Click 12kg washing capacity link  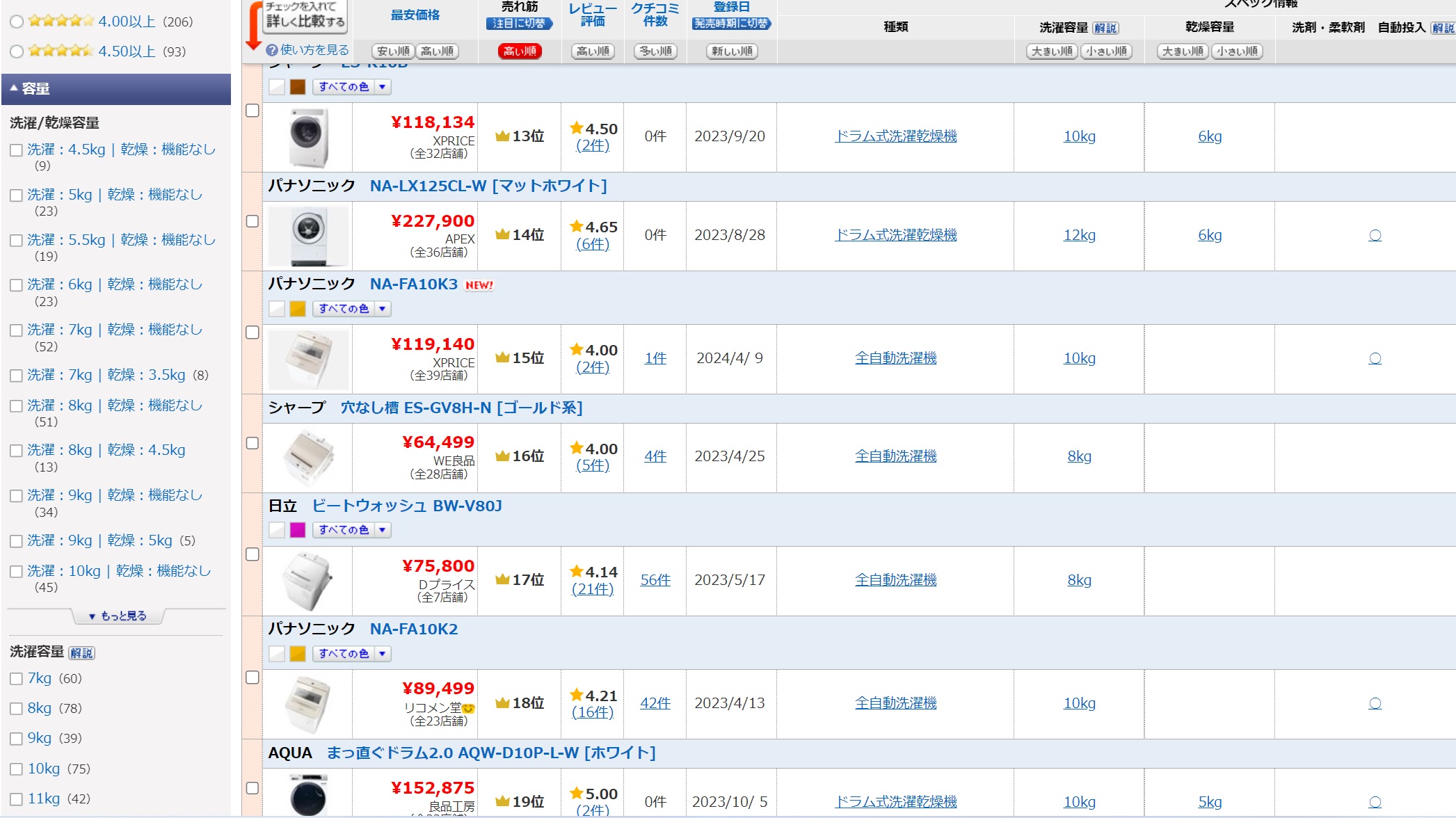[1079, 235]
